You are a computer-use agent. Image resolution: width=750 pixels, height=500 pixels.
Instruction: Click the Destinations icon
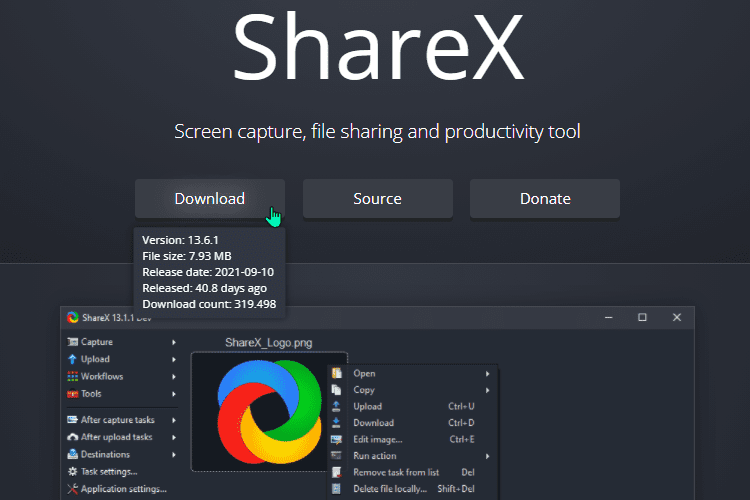[73, 454]
